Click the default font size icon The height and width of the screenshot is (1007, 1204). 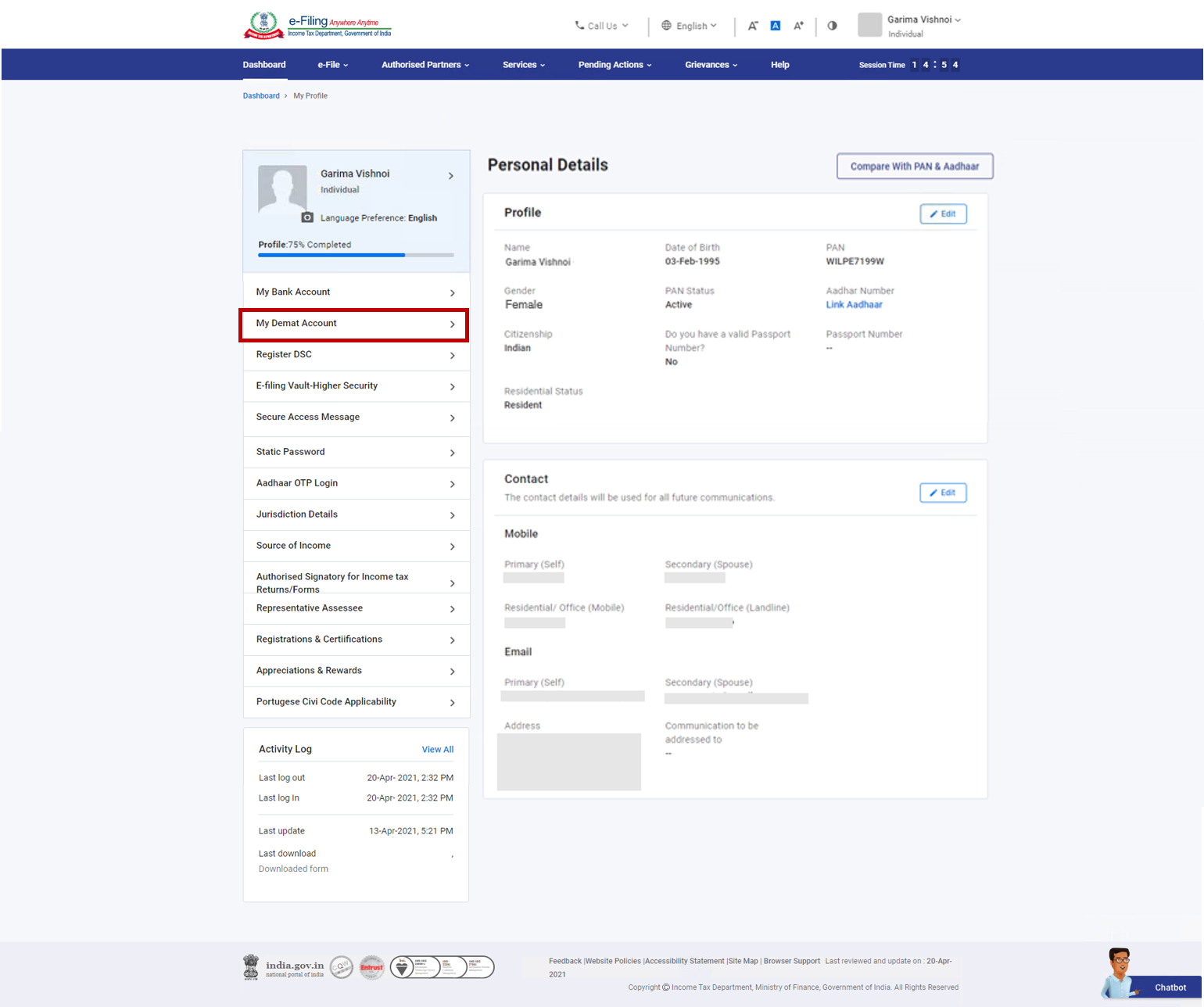(x=776, y=26)
